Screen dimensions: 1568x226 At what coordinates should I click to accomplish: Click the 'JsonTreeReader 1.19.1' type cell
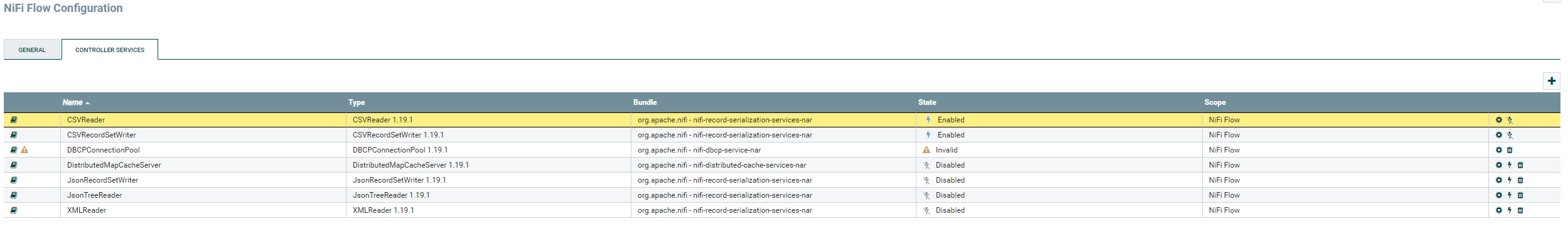pyautogui.click(x=488, y=195)
